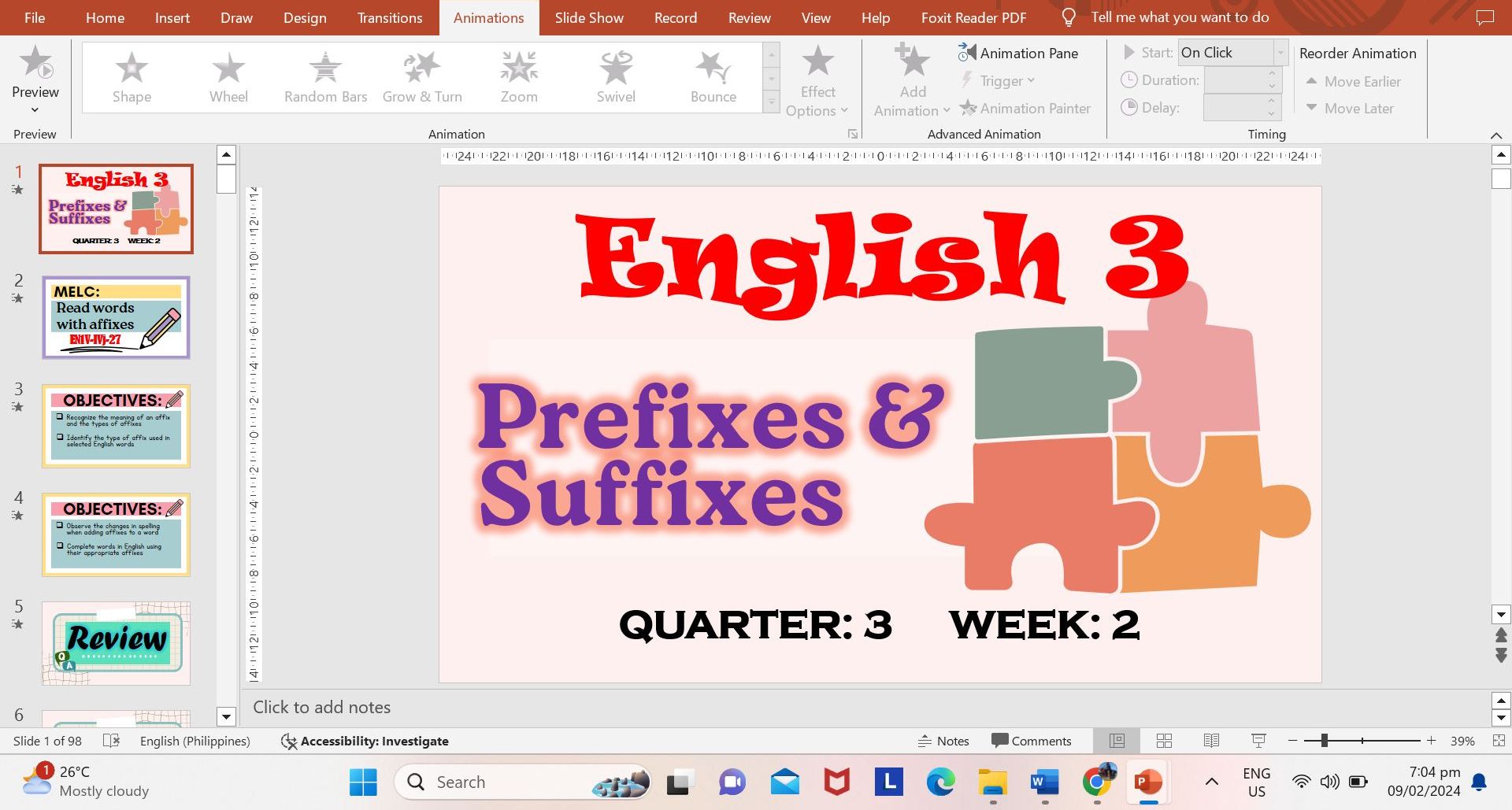Toggle the Notes pane

click(943, 741)
